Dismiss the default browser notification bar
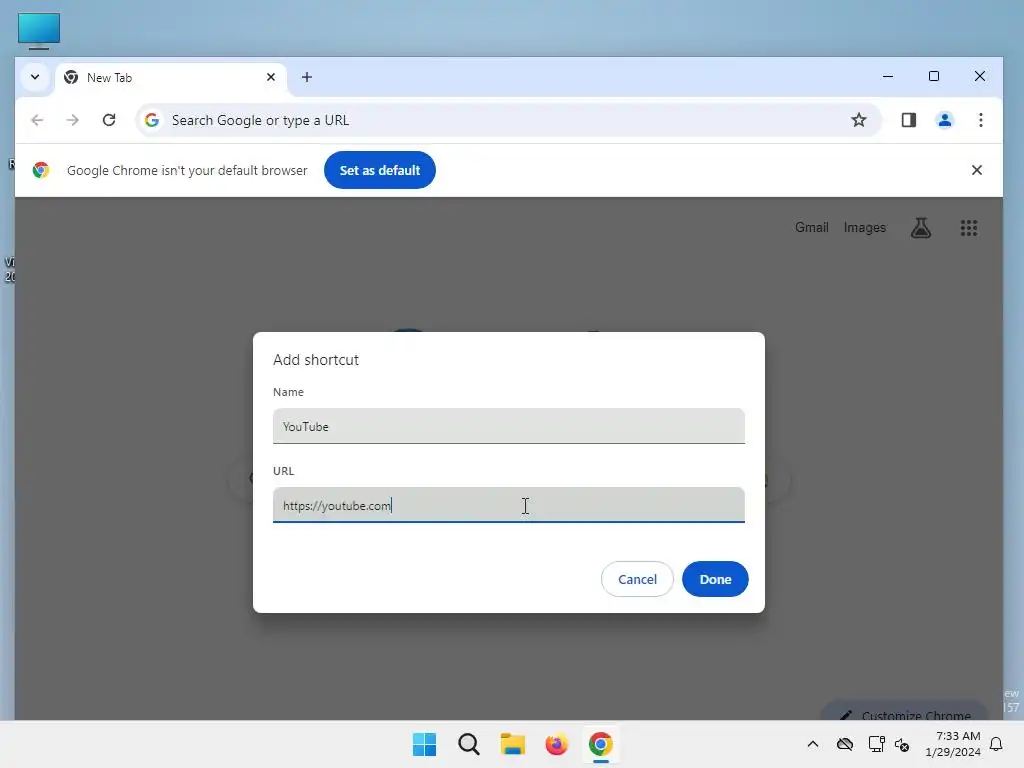This screenshot has width=1024, height=768. 976,170
